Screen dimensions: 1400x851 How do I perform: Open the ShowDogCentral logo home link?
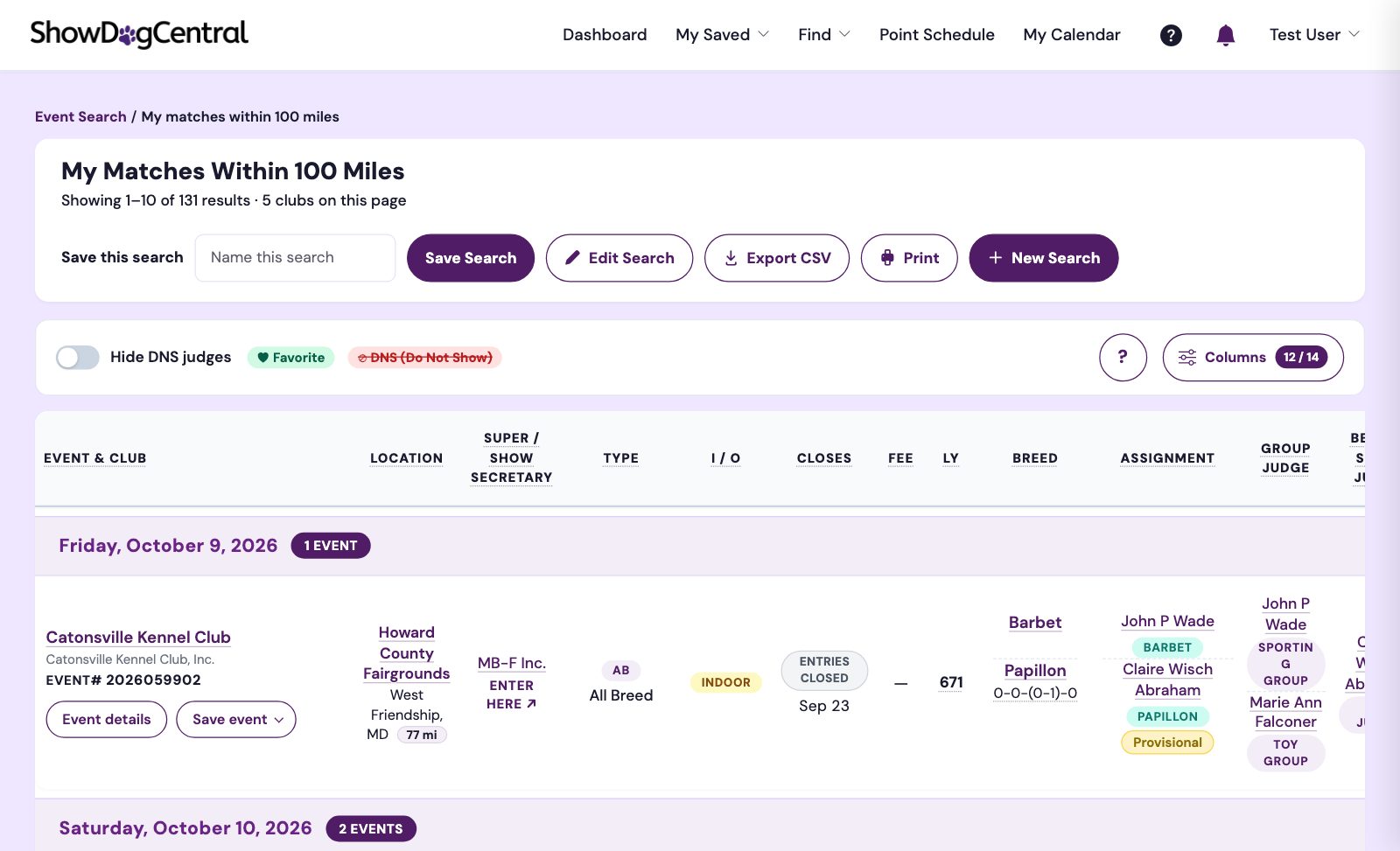(x=139, y=34)
